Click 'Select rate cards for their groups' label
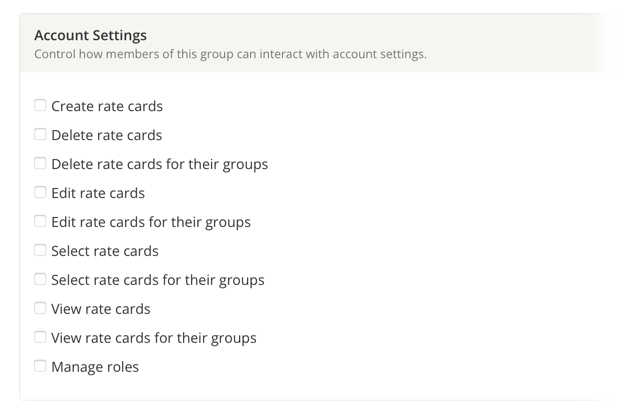The height and width of the screenshot is (403, 619). 158,280
